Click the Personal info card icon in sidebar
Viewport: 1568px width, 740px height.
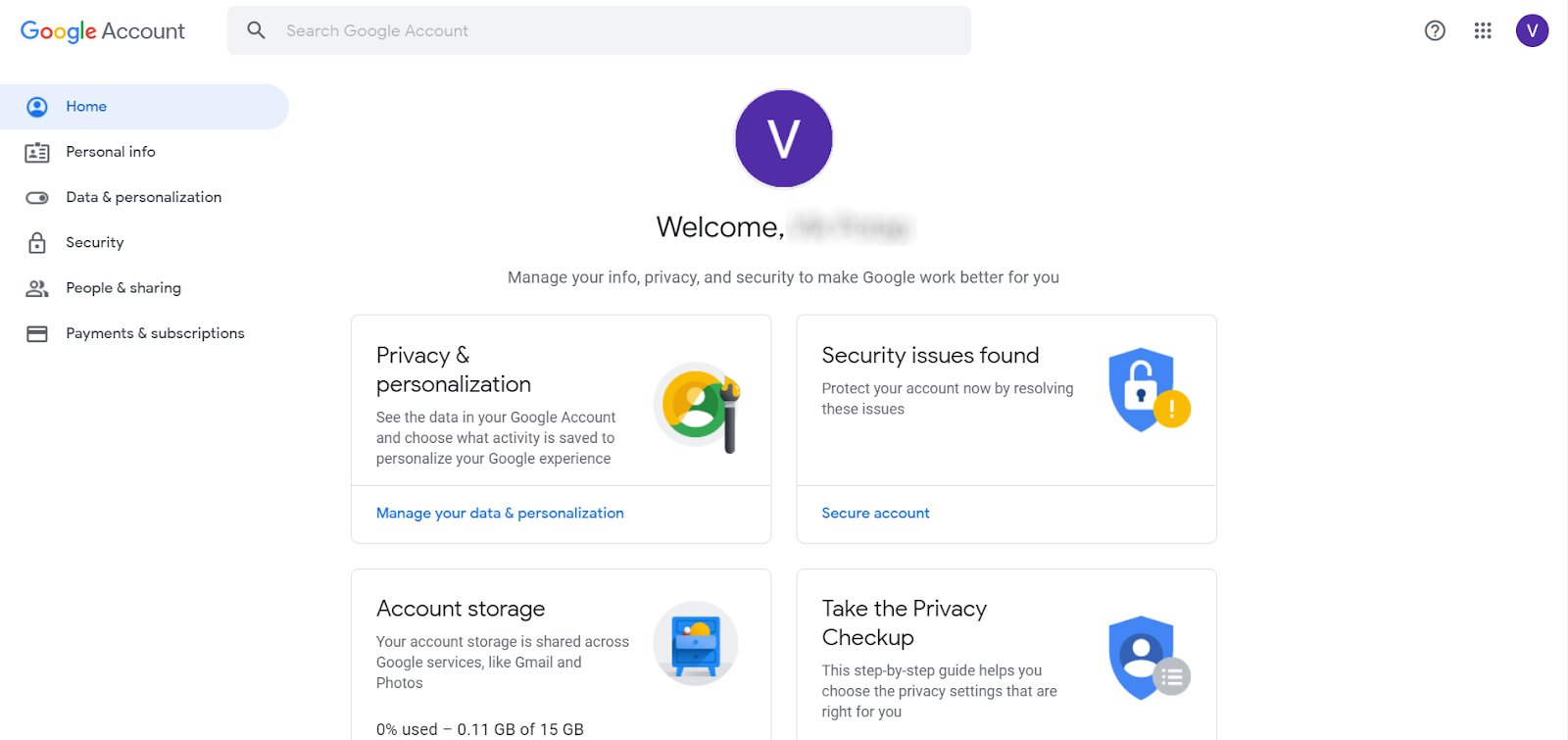click(x=37, y=152)
